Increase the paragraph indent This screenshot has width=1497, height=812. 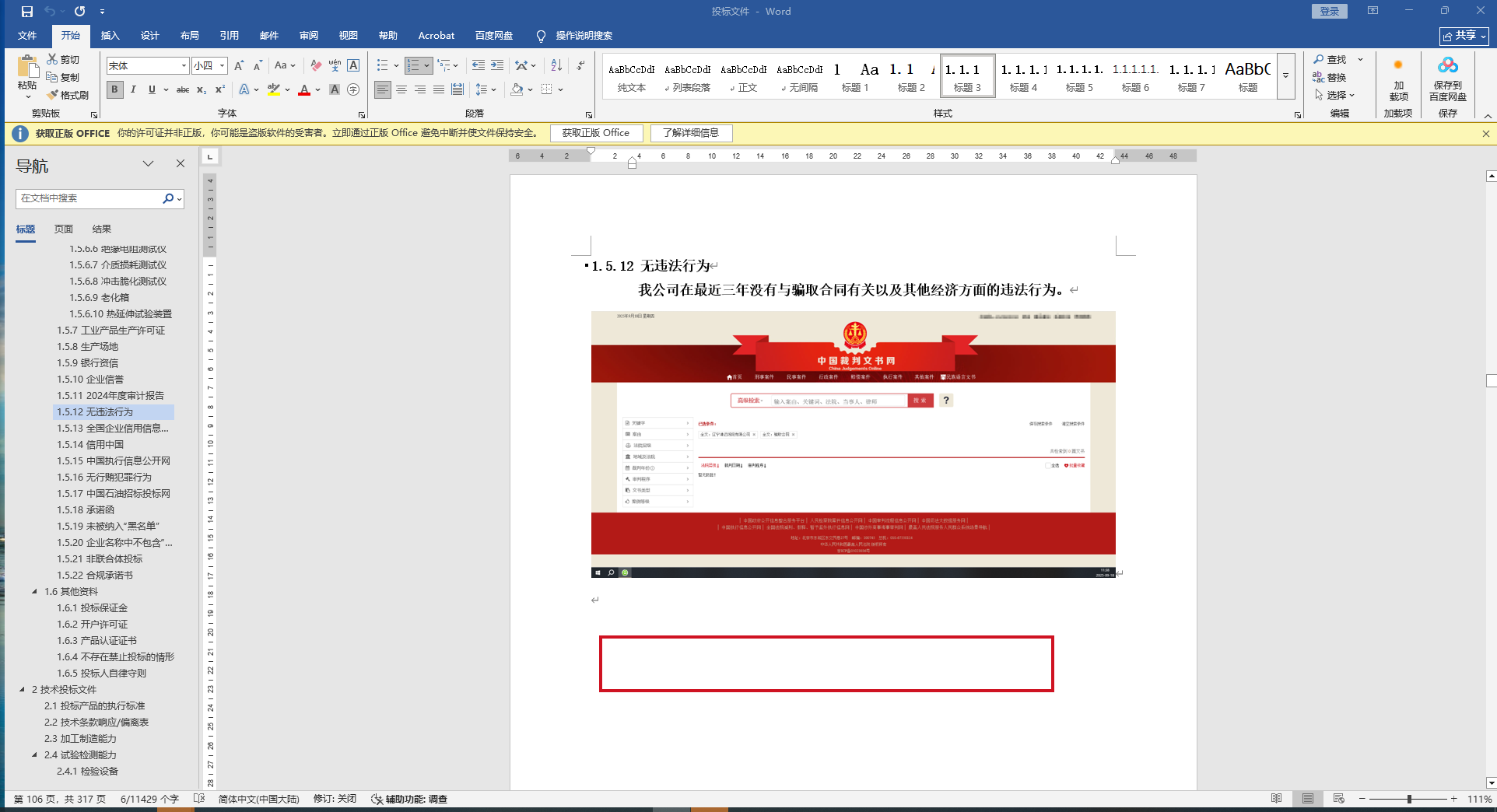pos(497,66)
